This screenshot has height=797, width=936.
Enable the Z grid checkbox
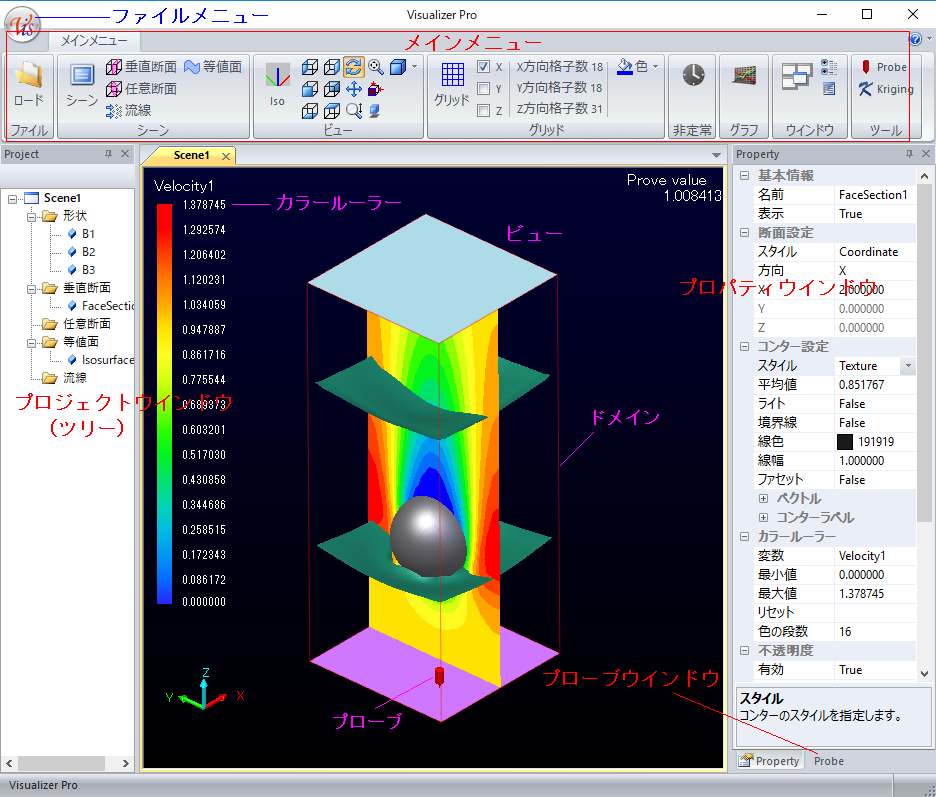[484, 111]
